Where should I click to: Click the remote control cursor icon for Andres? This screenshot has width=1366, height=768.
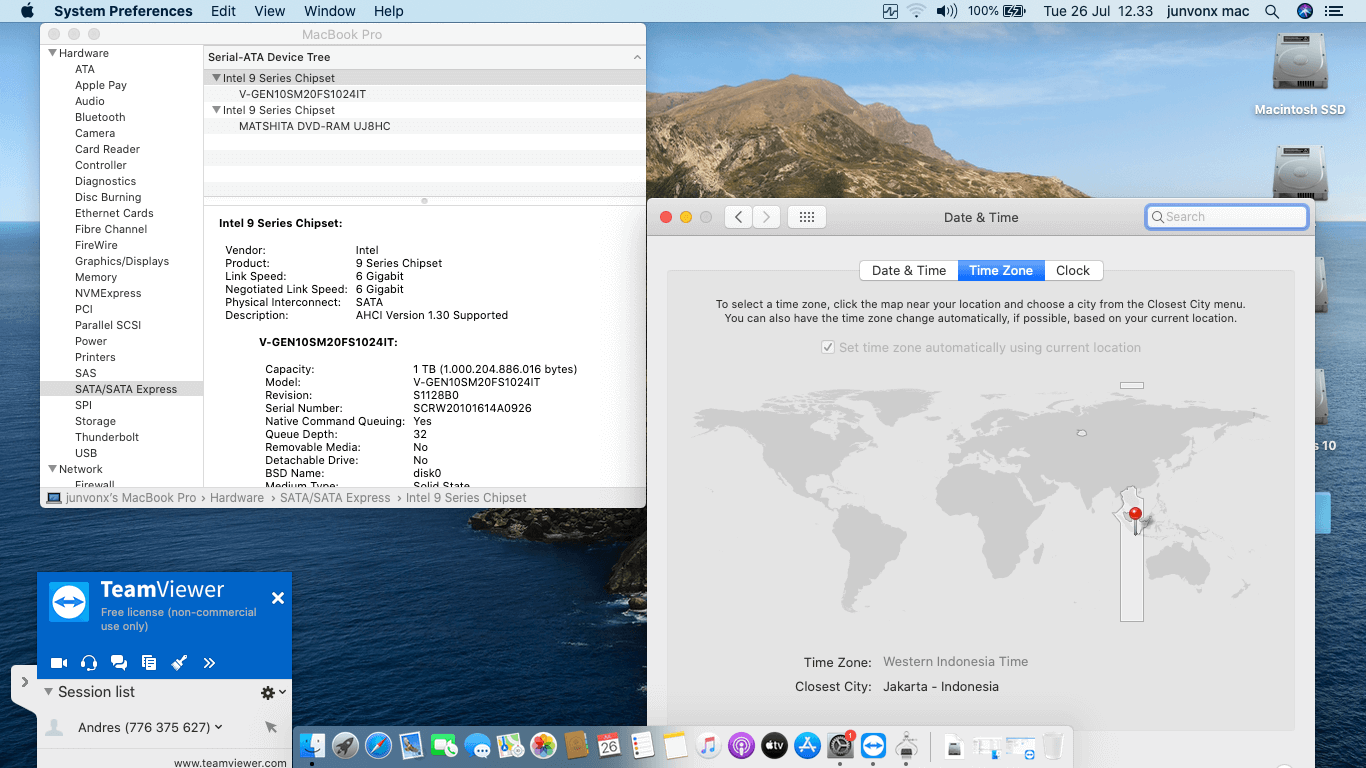(271, 728)
